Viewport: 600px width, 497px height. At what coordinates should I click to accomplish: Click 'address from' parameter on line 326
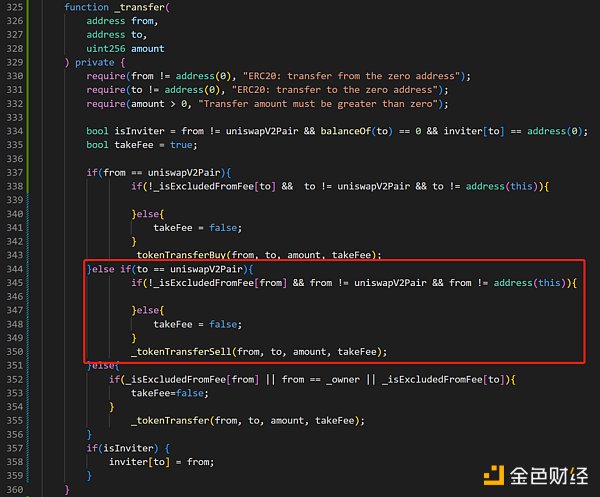[122, 21]
